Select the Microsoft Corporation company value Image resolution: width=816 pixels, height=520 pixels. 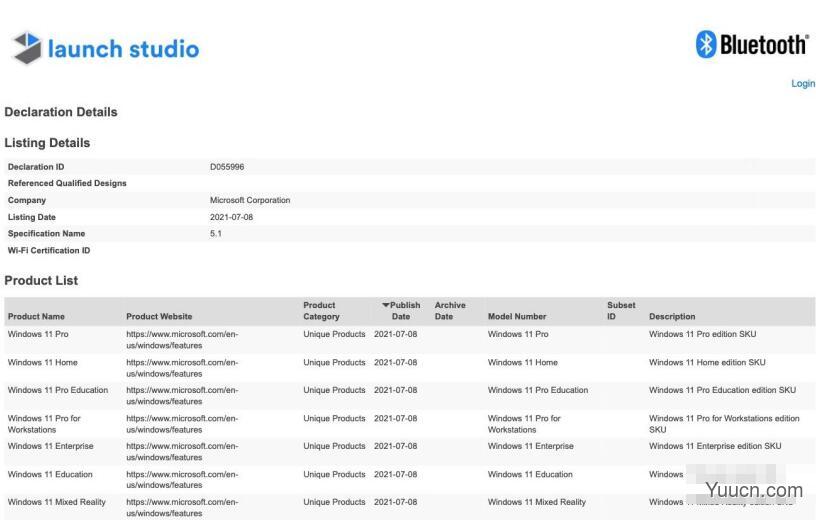[250, 200]
